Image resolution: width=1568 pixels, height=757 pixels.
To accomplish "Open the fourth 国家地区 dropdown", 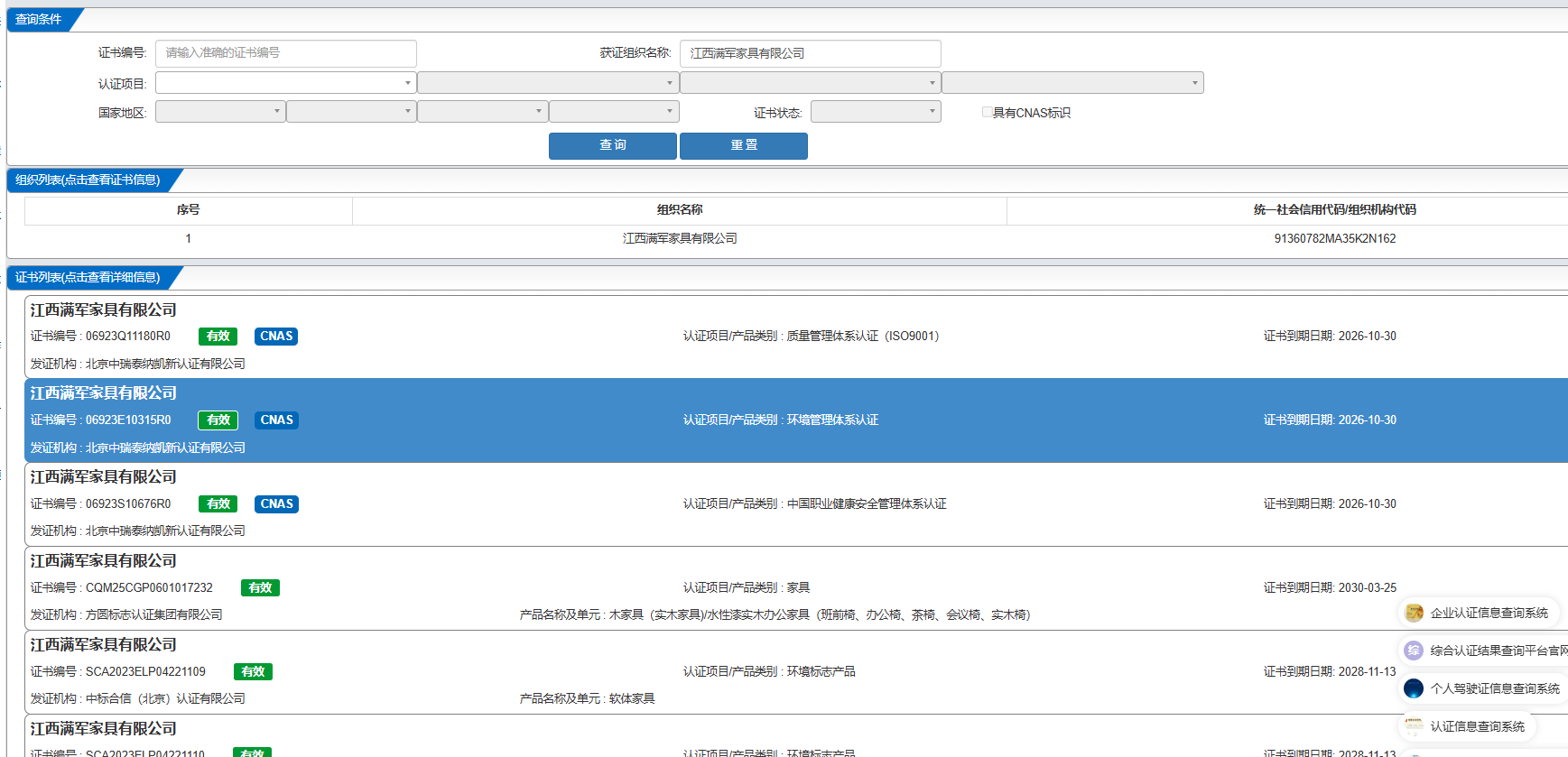I will point(614,112).
